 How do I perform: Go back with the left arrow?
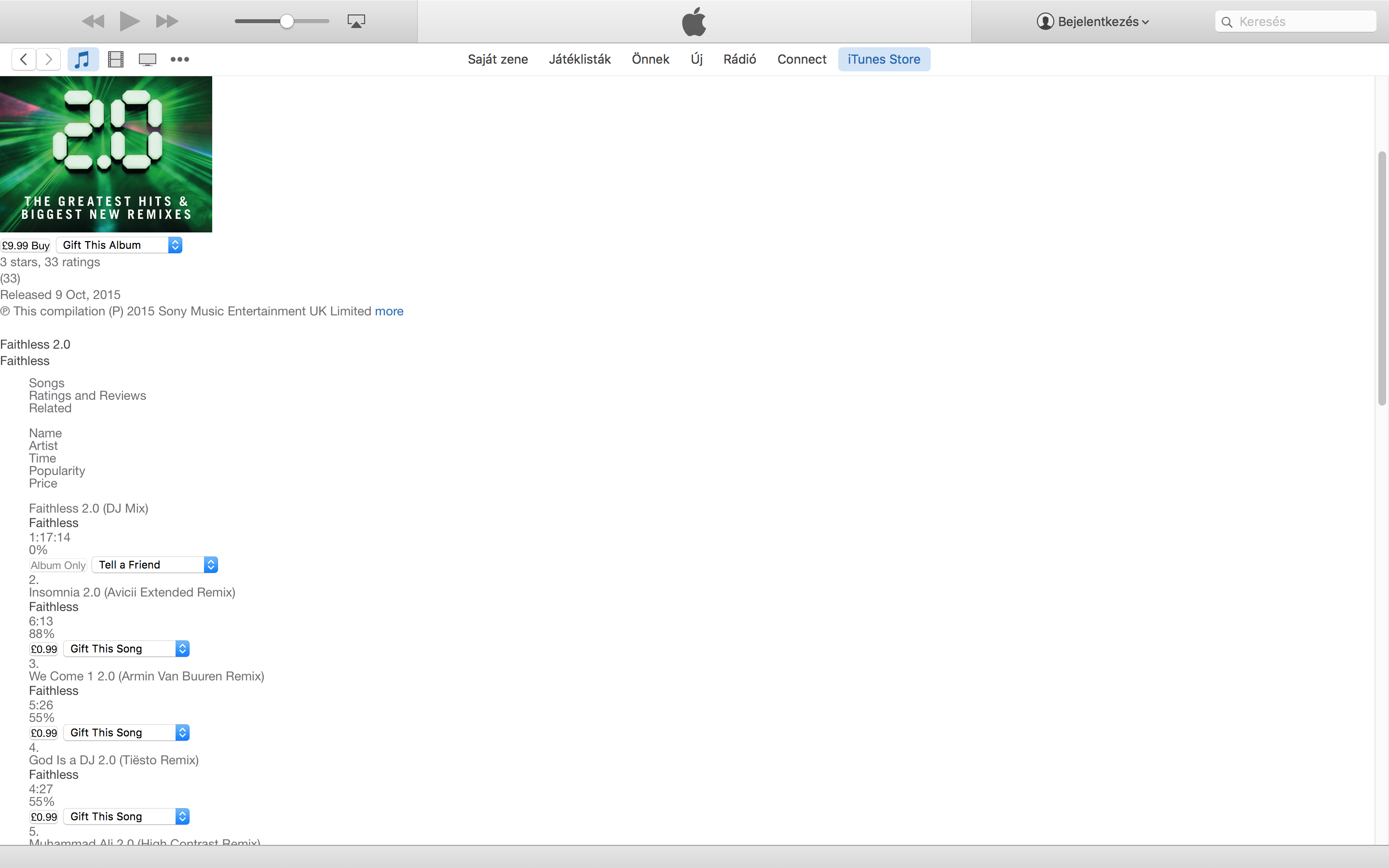24,59
